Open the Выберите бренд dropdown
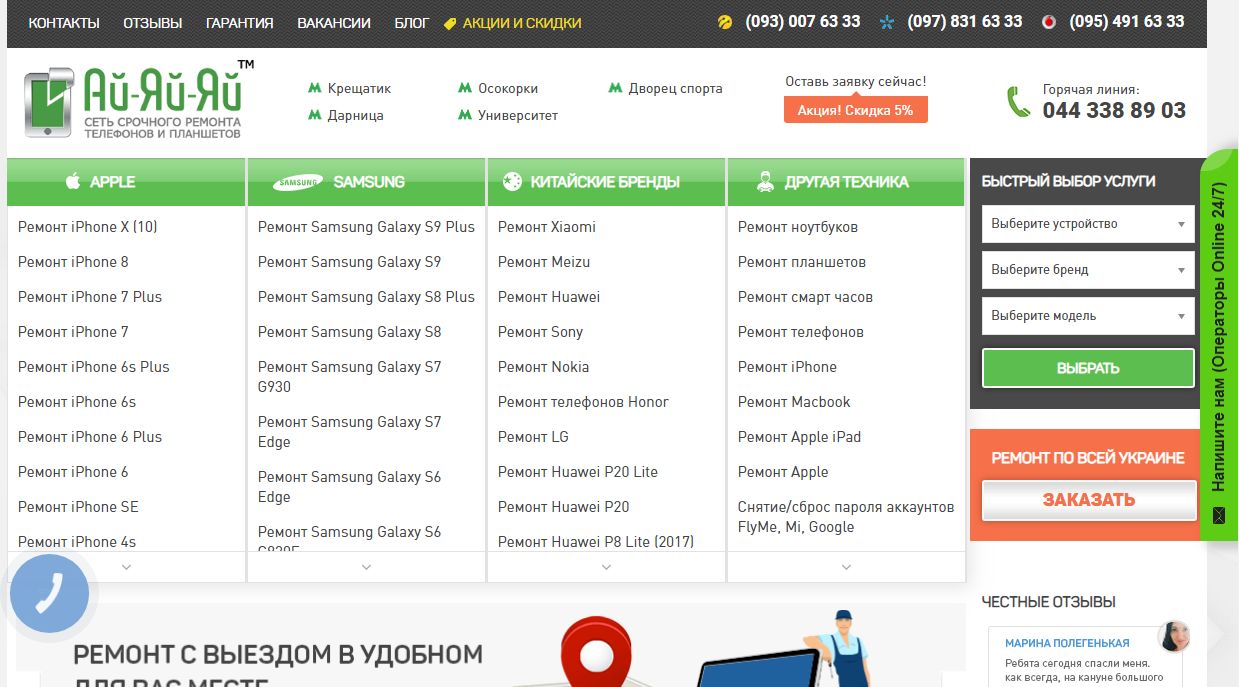1239x687 pixels. [1088, 270]
